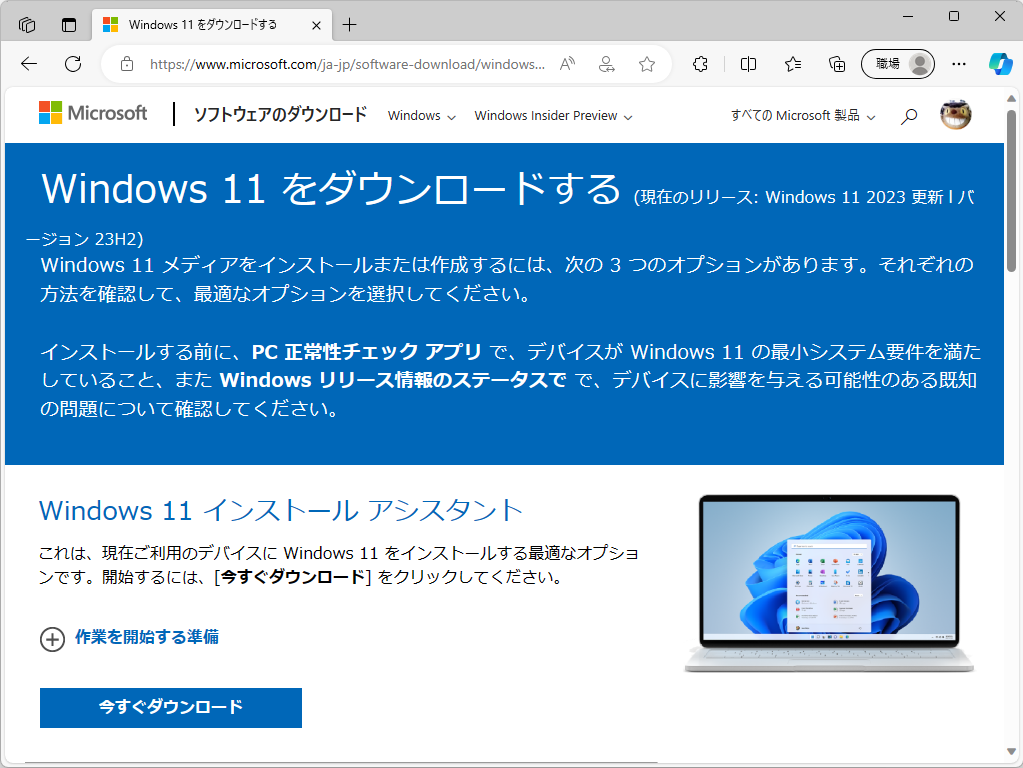1023x768 pixels.
Task: Click the Microsoft logo to go home
Action: click(92, 113)
